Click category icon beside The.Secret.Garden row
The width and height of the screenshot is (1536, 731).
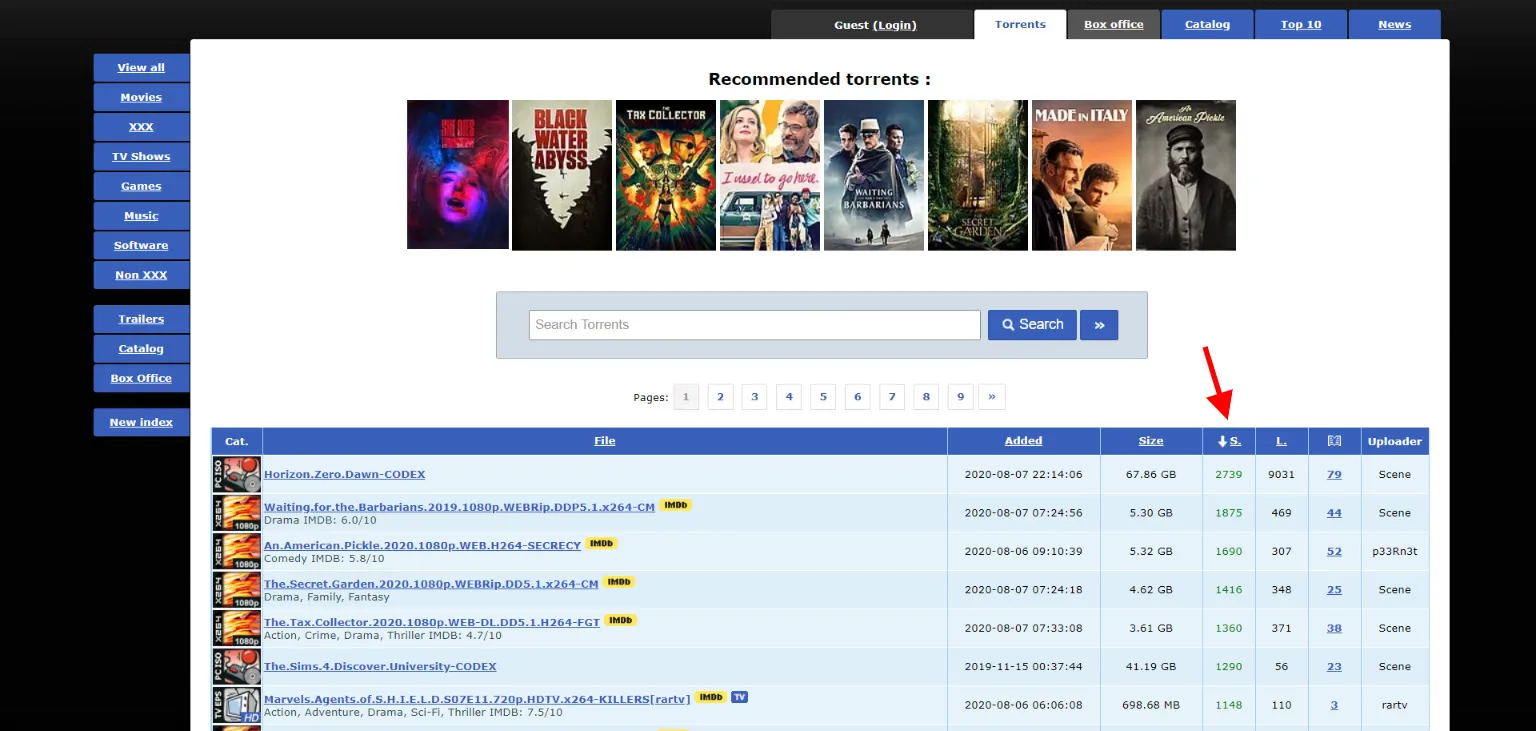pyautogui.click(x=237, y=590)
